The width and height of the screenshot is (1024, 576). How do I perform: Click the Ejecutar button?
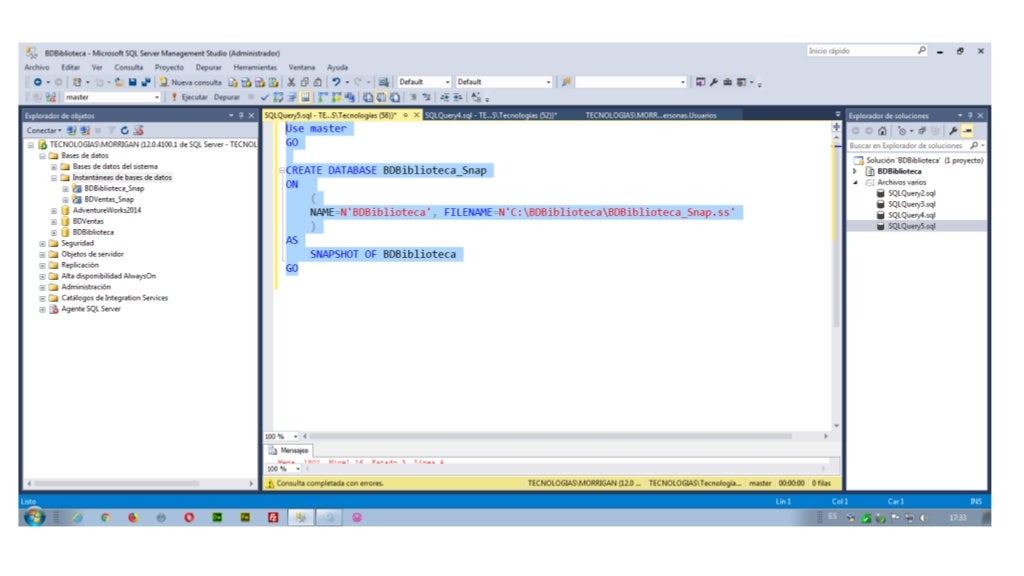click(x=188, y=97)
